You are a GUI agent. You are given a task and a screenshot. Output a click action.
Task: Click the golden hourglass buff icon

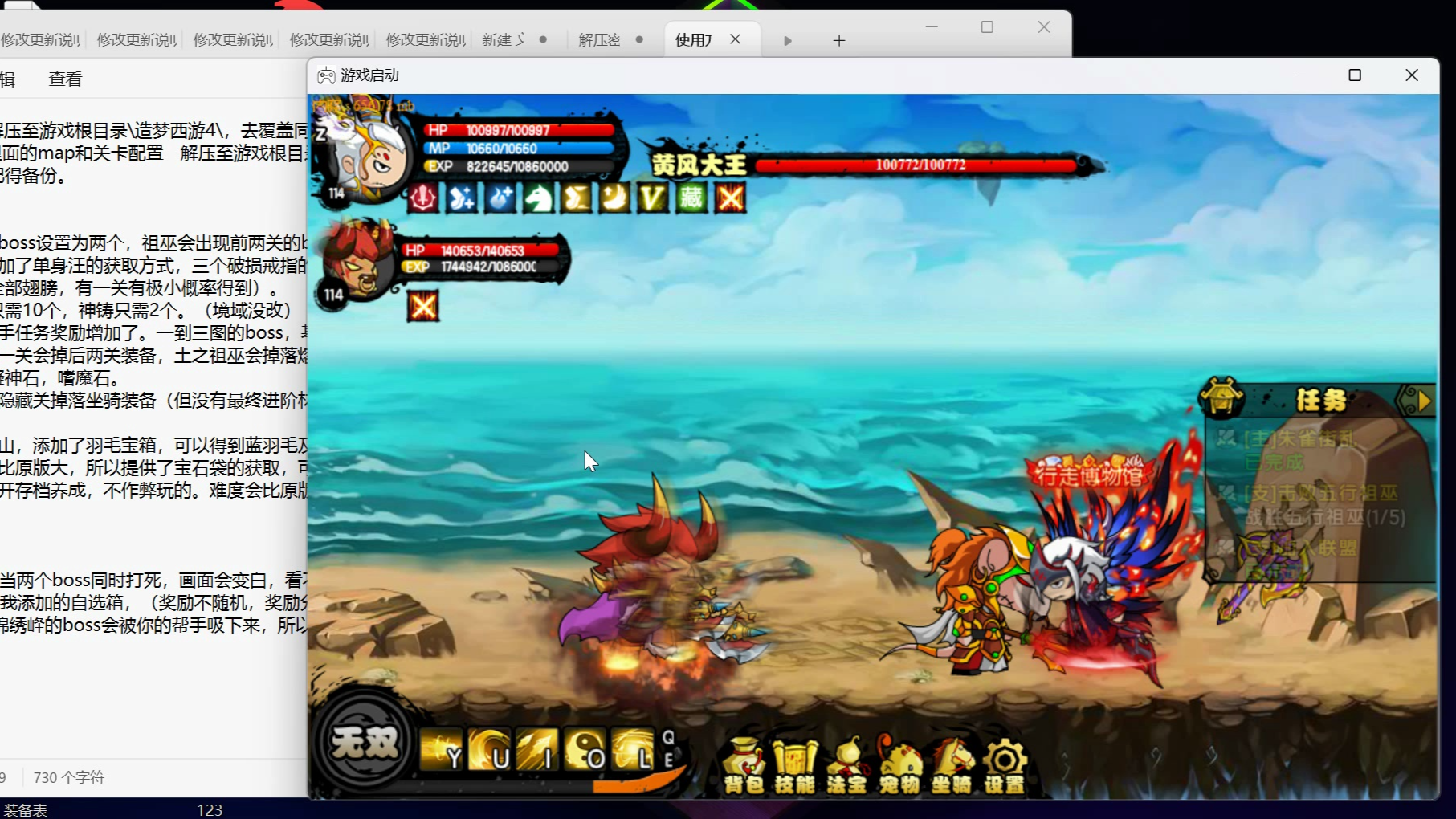tap(577, 198)
